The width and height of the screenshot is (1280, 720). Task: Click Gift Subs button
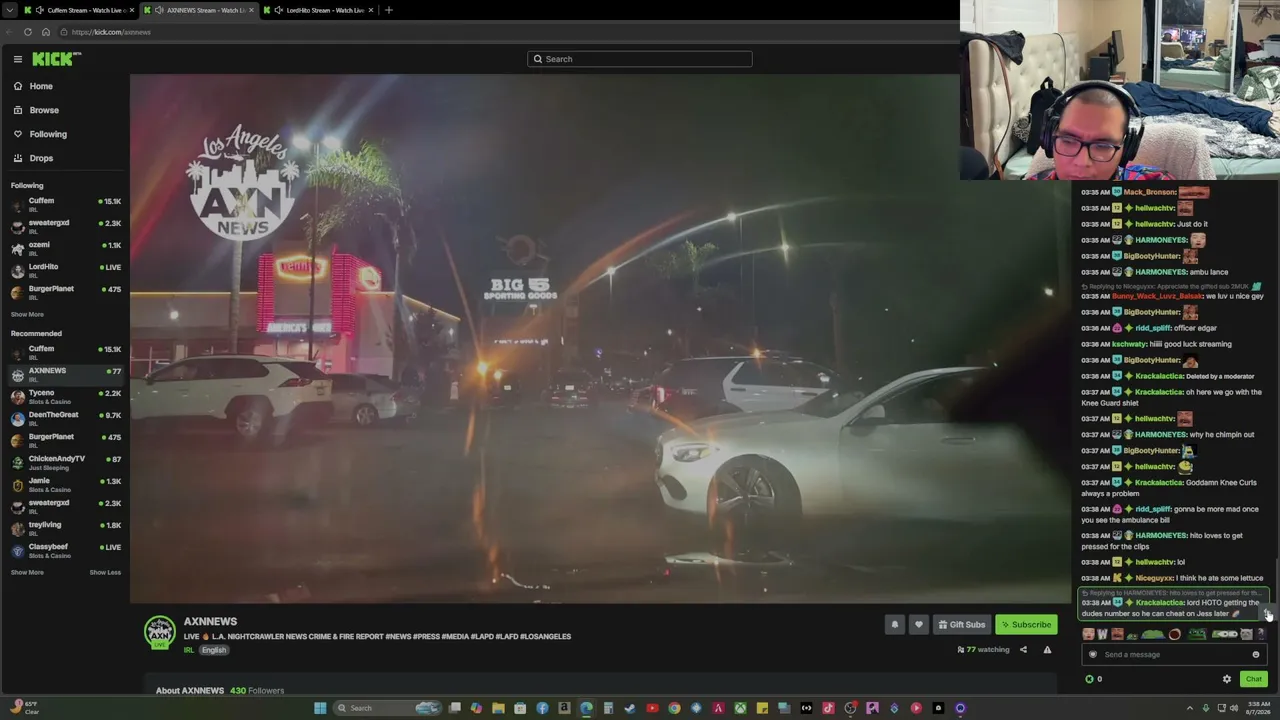pyautogui.click(x=961, y=625)
